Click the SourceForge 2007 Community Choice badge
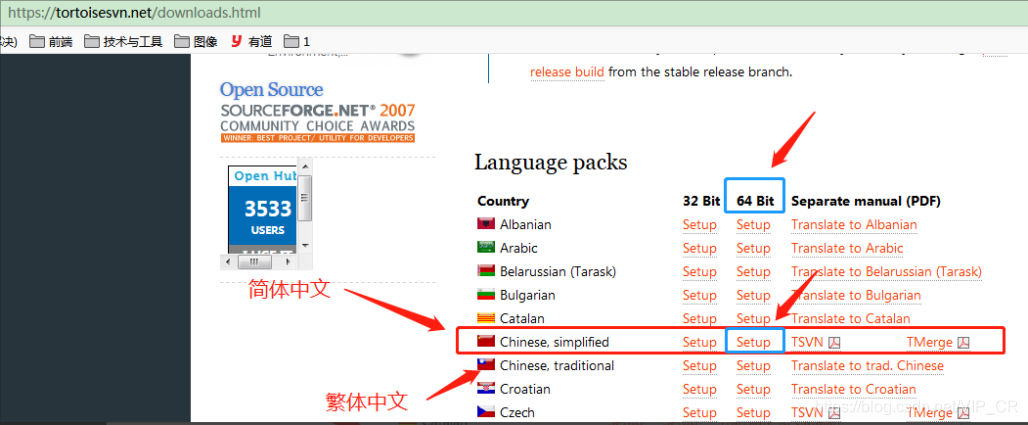This screenshot has height=425, width=1028. 318,123
